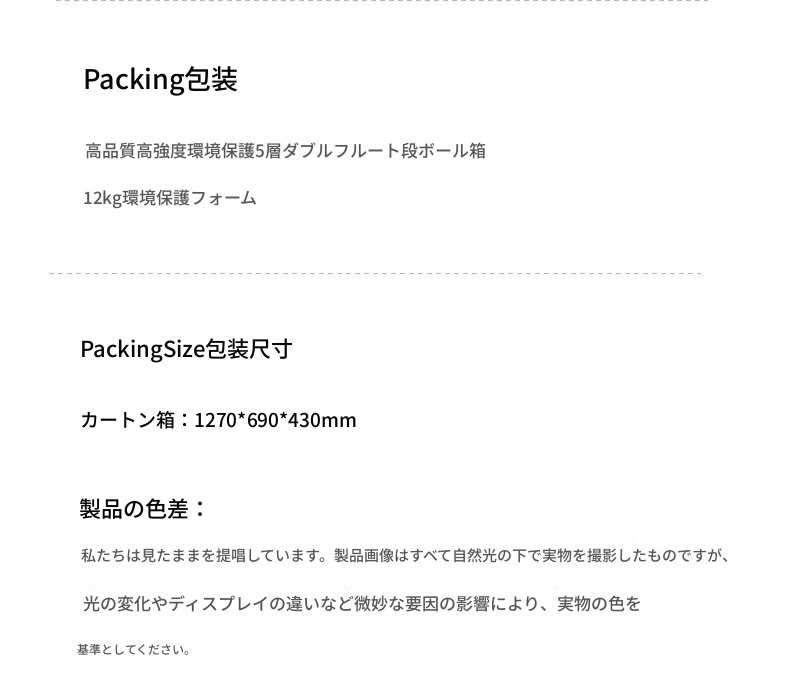
Task: Click the 12kg環境保護フォーム text
Action: tap(170, 198)
